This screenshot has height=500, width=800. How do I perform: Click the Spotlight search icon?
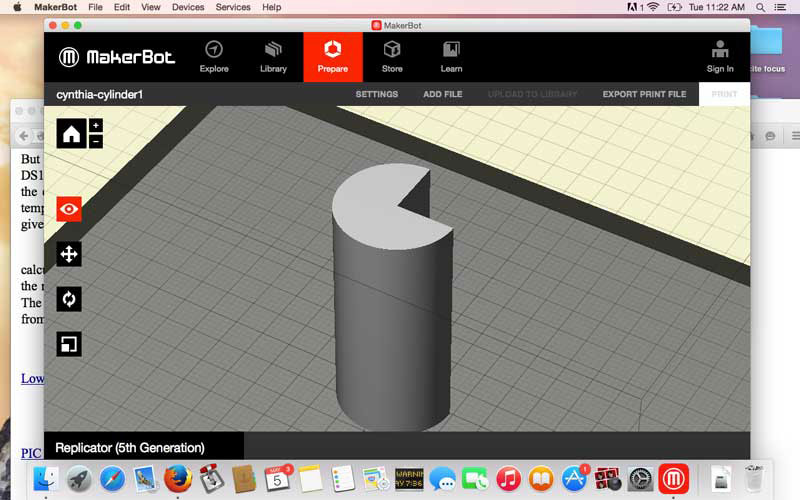[x=760, y=7]
